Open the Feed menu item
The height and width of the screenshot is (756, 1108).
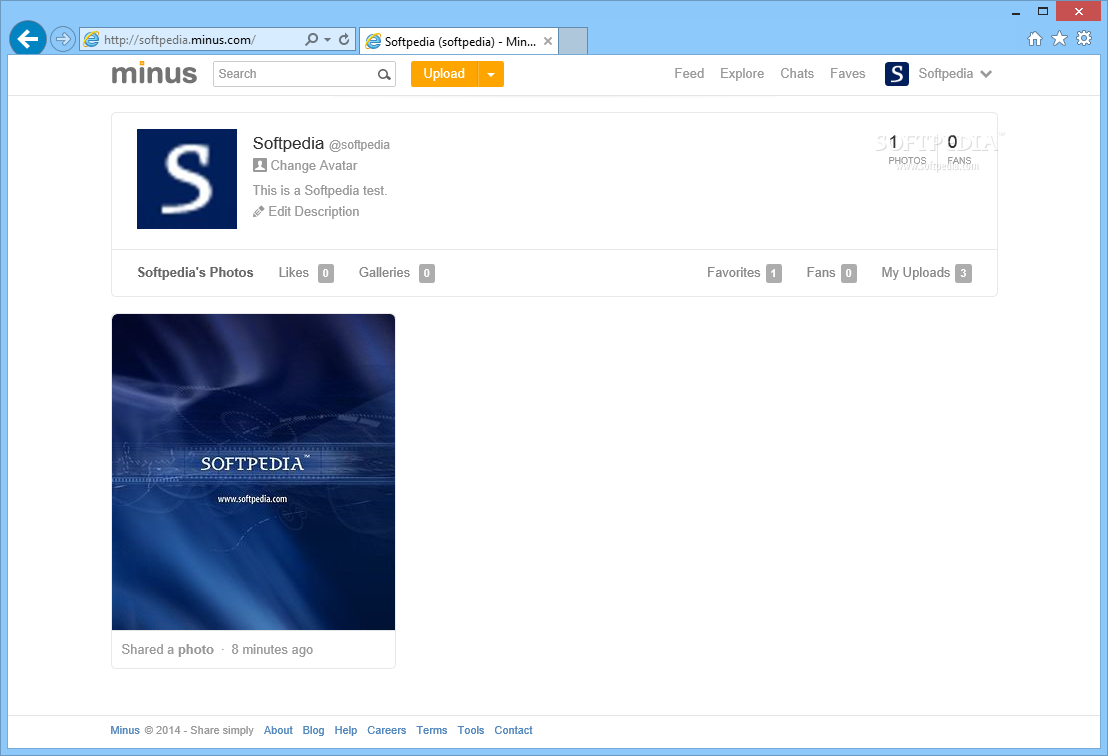[689, 73]
